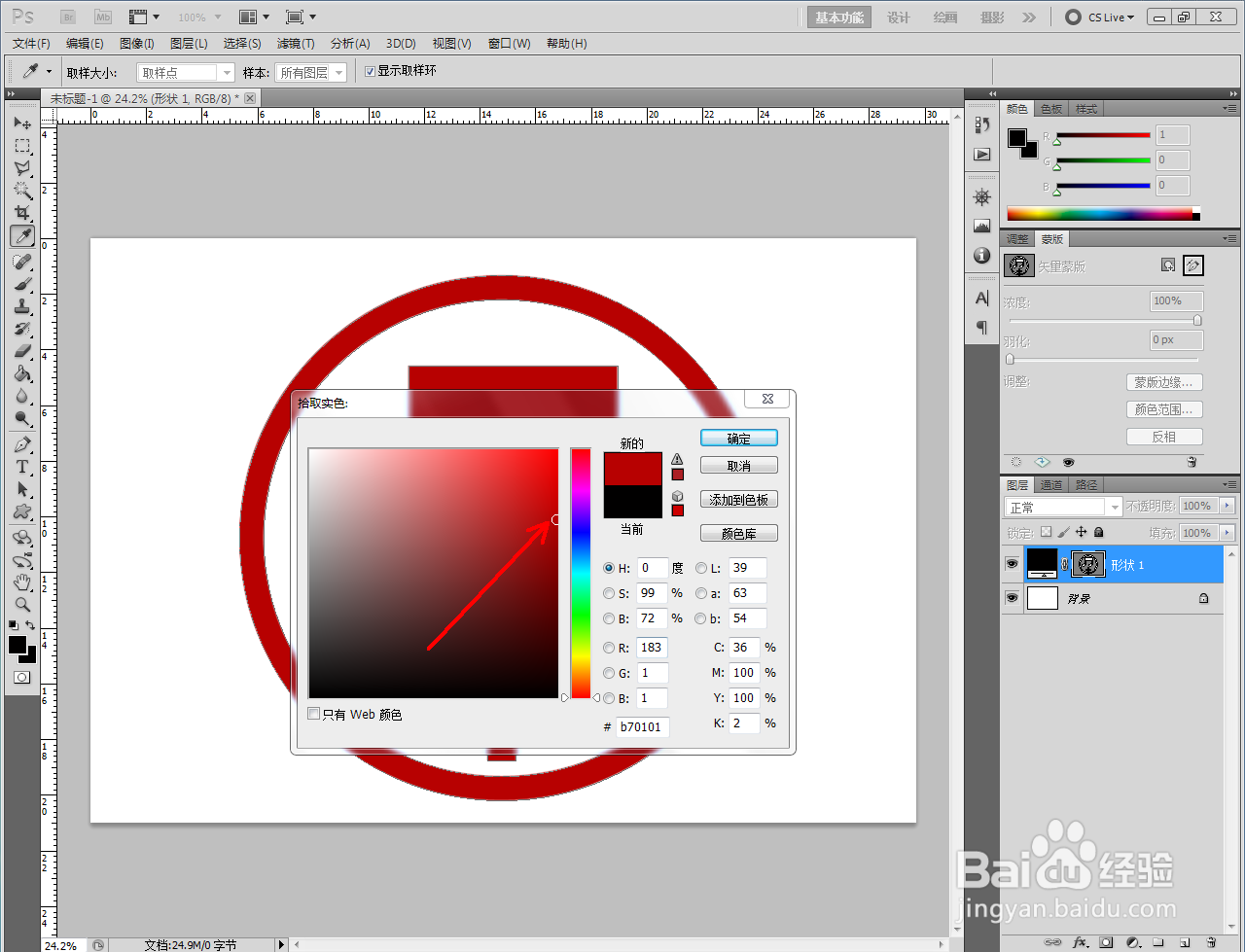Open the 文件(F) menu
The image size is (1245, 952).
click(x=31, y=44)
